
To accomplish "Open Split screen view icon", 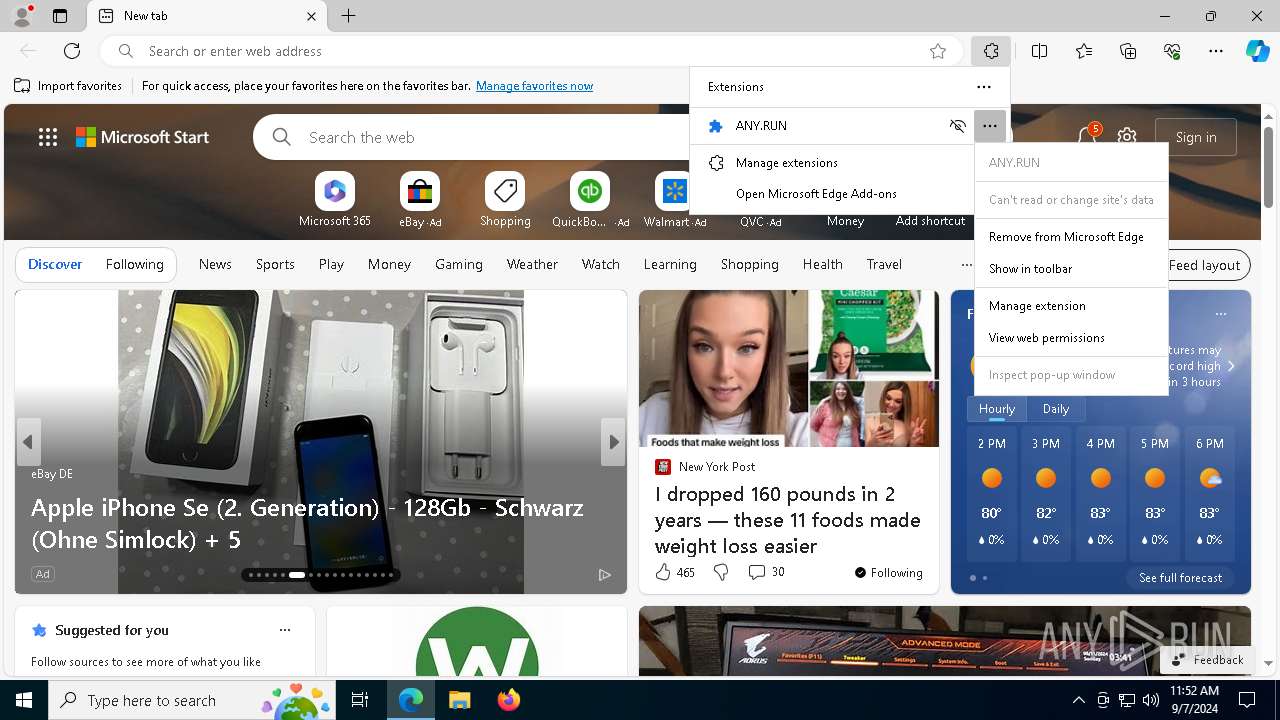I will click(1039, 51).
